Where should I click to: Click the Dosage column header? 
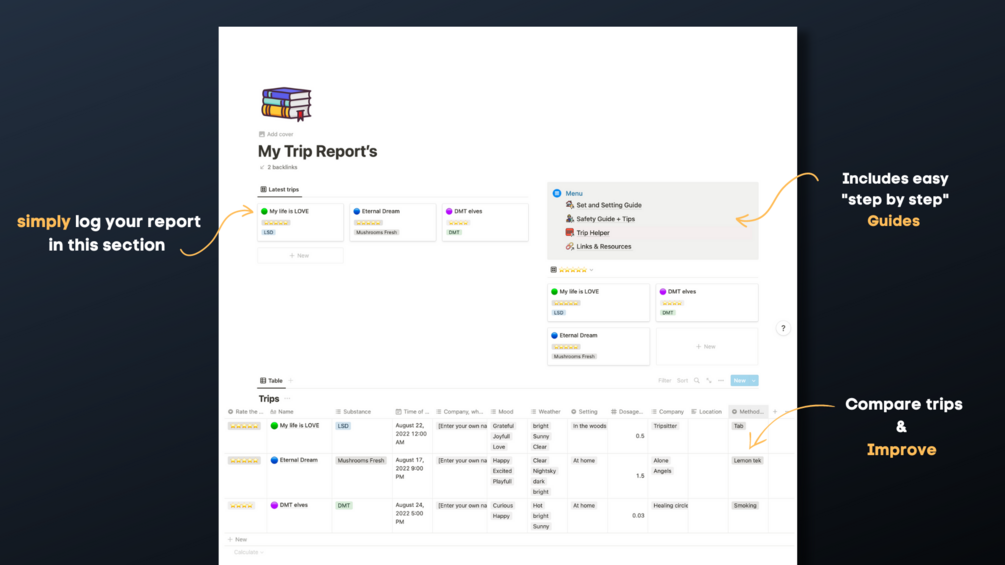pyautogui.click(x=627, y=412)
